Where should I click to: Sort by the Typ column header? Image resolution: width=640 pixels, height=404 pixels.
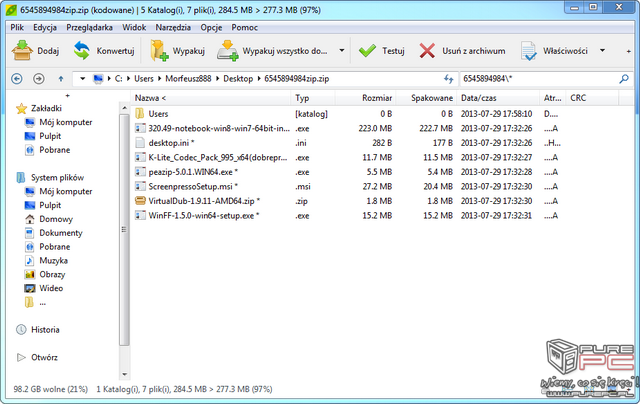(x=313, y=98)
